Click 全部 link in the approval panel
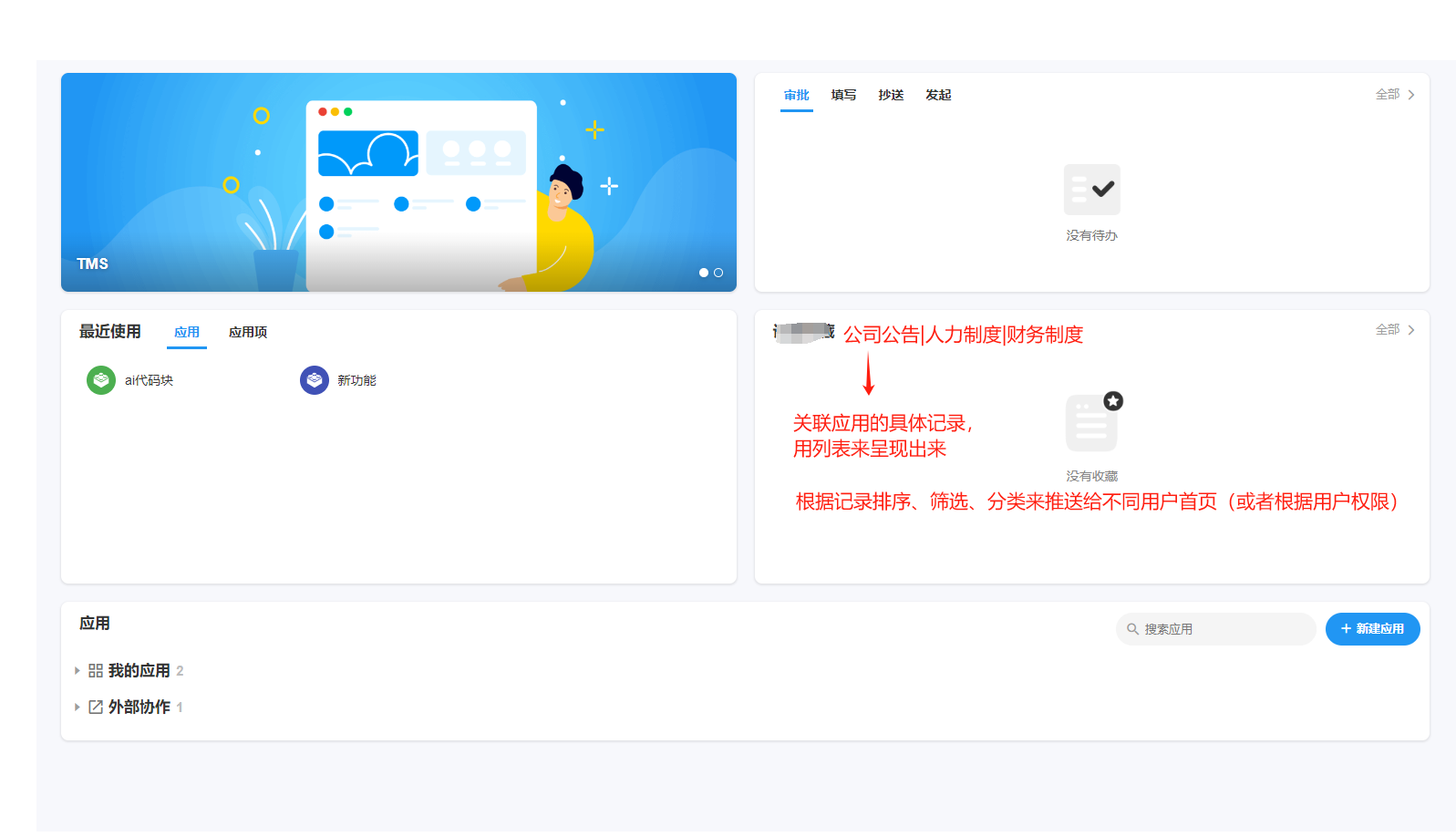The width and height of the screenshot is (1456, 837). click(1388, 95)
